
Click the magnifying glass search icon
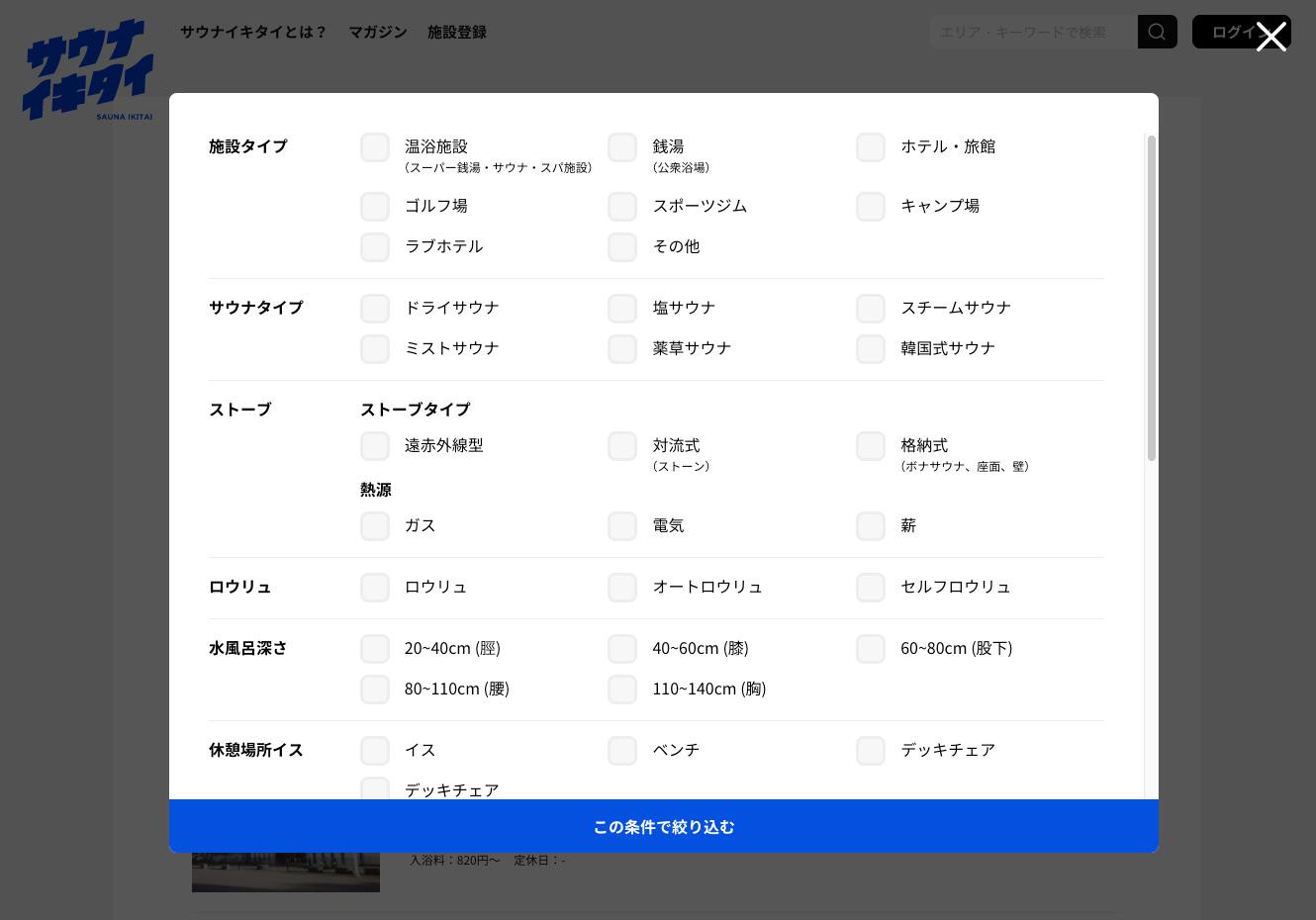point(1157,32)
